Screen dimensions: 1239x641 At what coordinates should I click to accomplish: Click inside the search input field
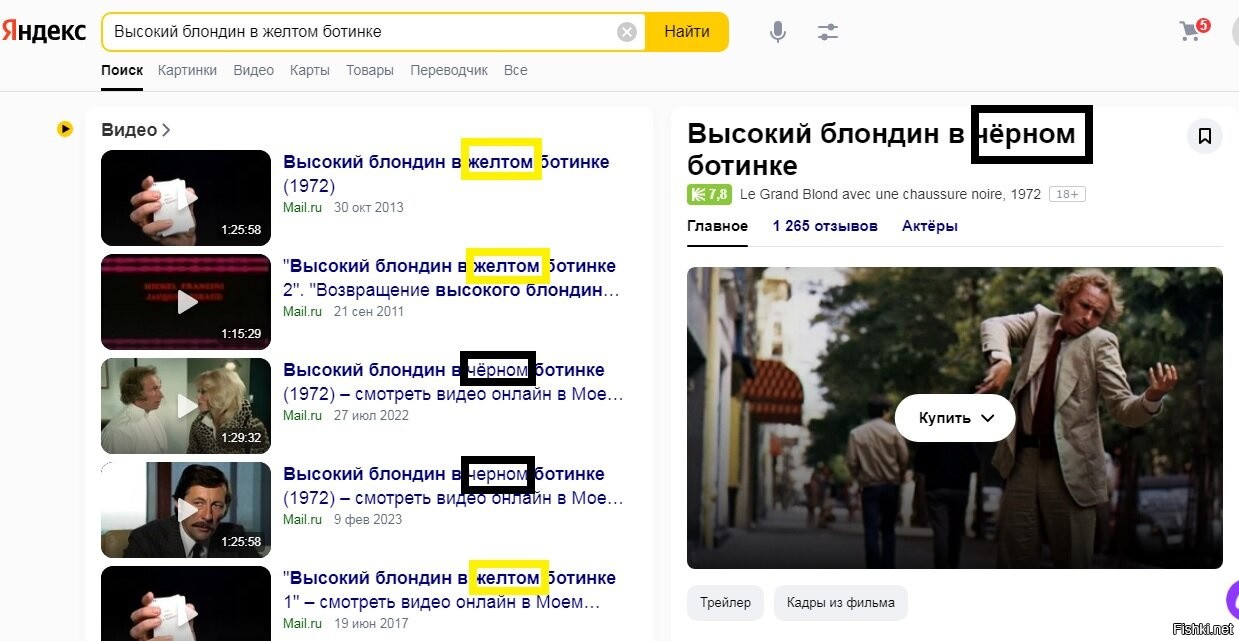(x=360, y=32)
